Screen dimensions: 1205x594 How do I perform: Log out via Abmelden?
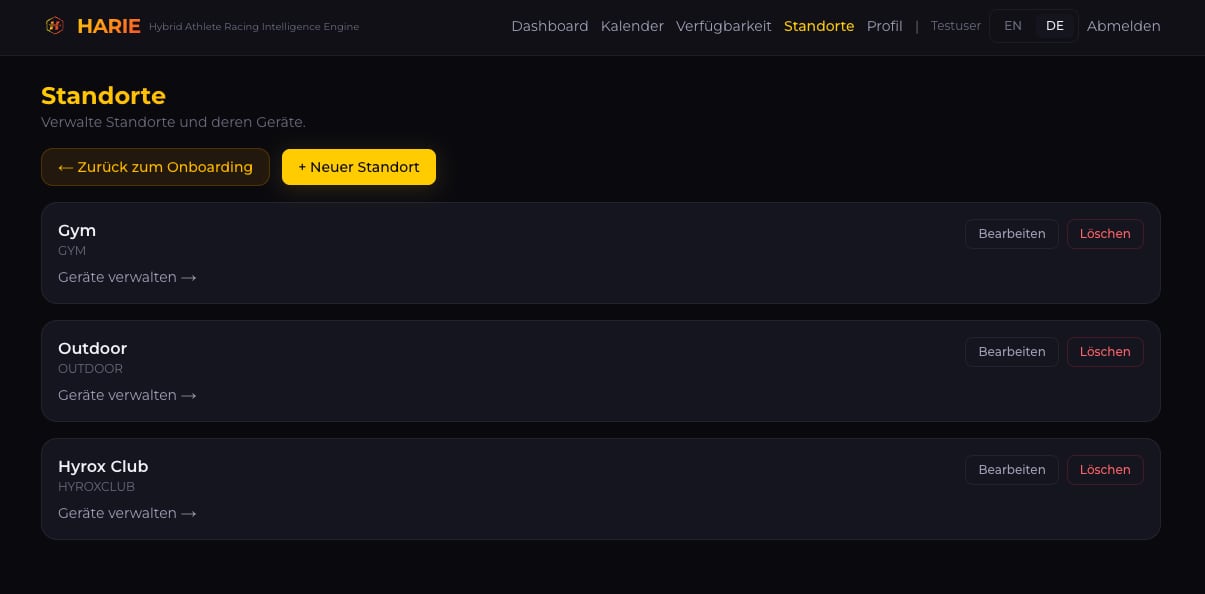click(x=1123, y=26)
